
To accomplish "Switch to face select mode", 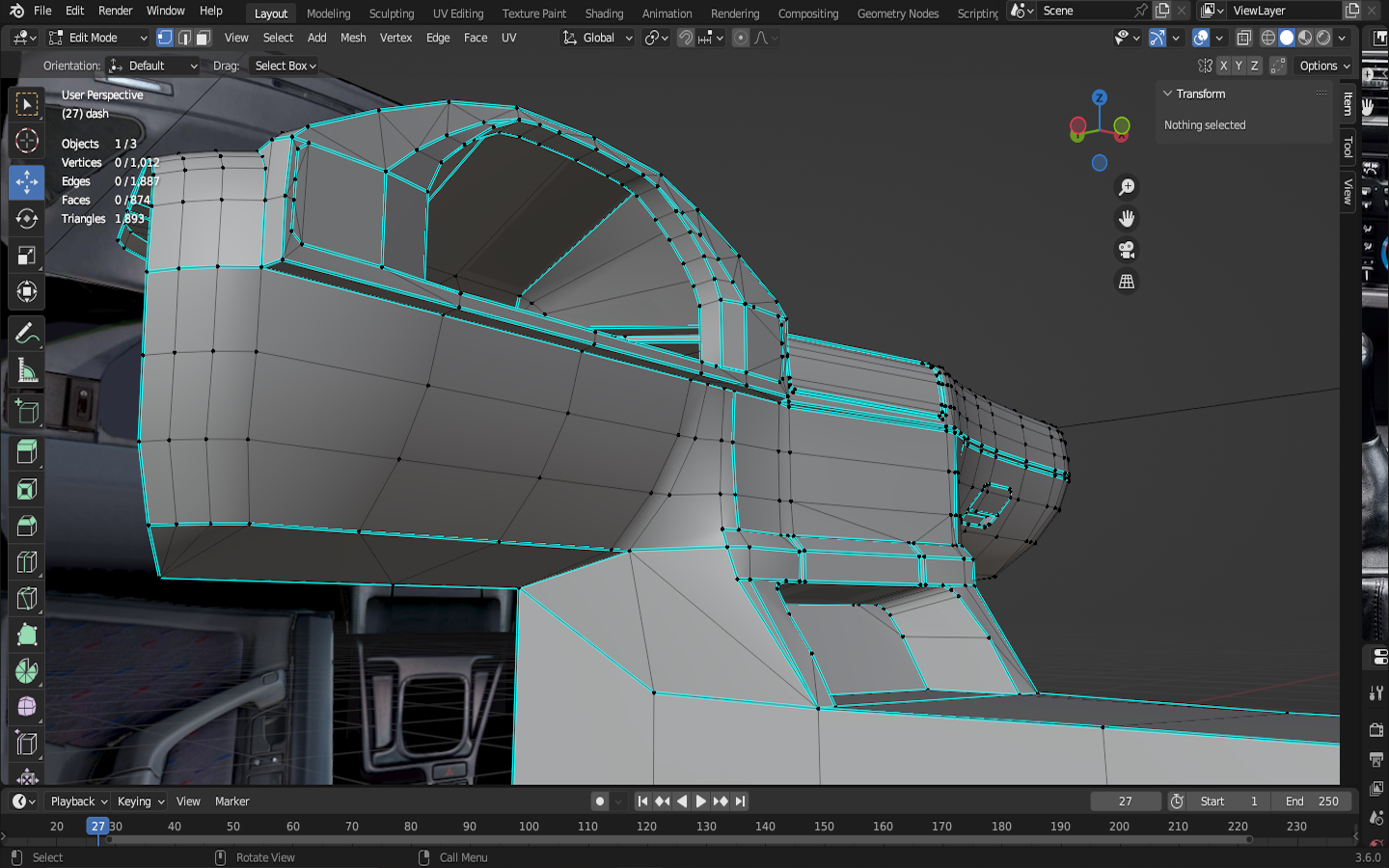I will tap(203, 38).
